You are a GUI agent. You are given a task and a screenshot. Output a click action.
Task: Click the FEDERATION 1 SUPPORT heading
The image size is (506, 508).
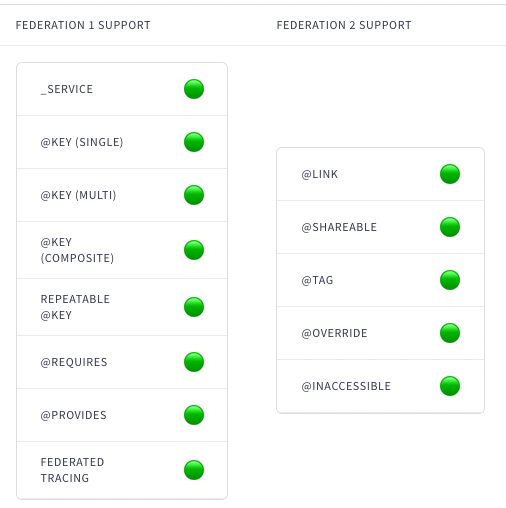point(83,25)
